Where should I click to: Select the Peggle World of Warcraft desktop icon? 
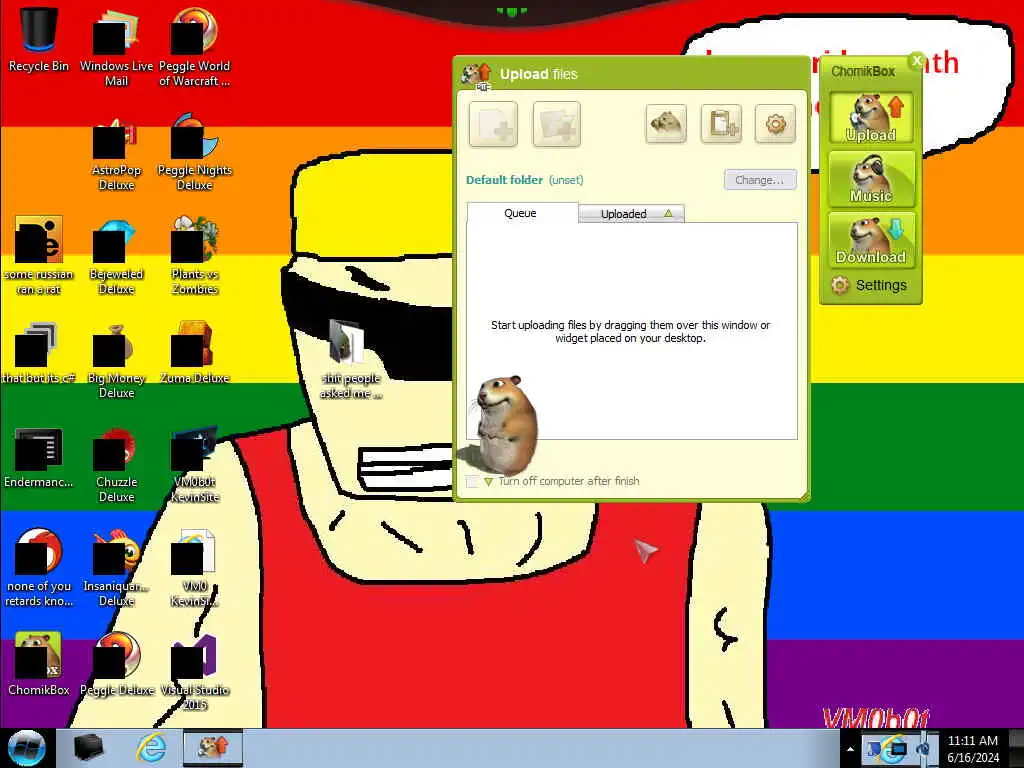(194, 47)
